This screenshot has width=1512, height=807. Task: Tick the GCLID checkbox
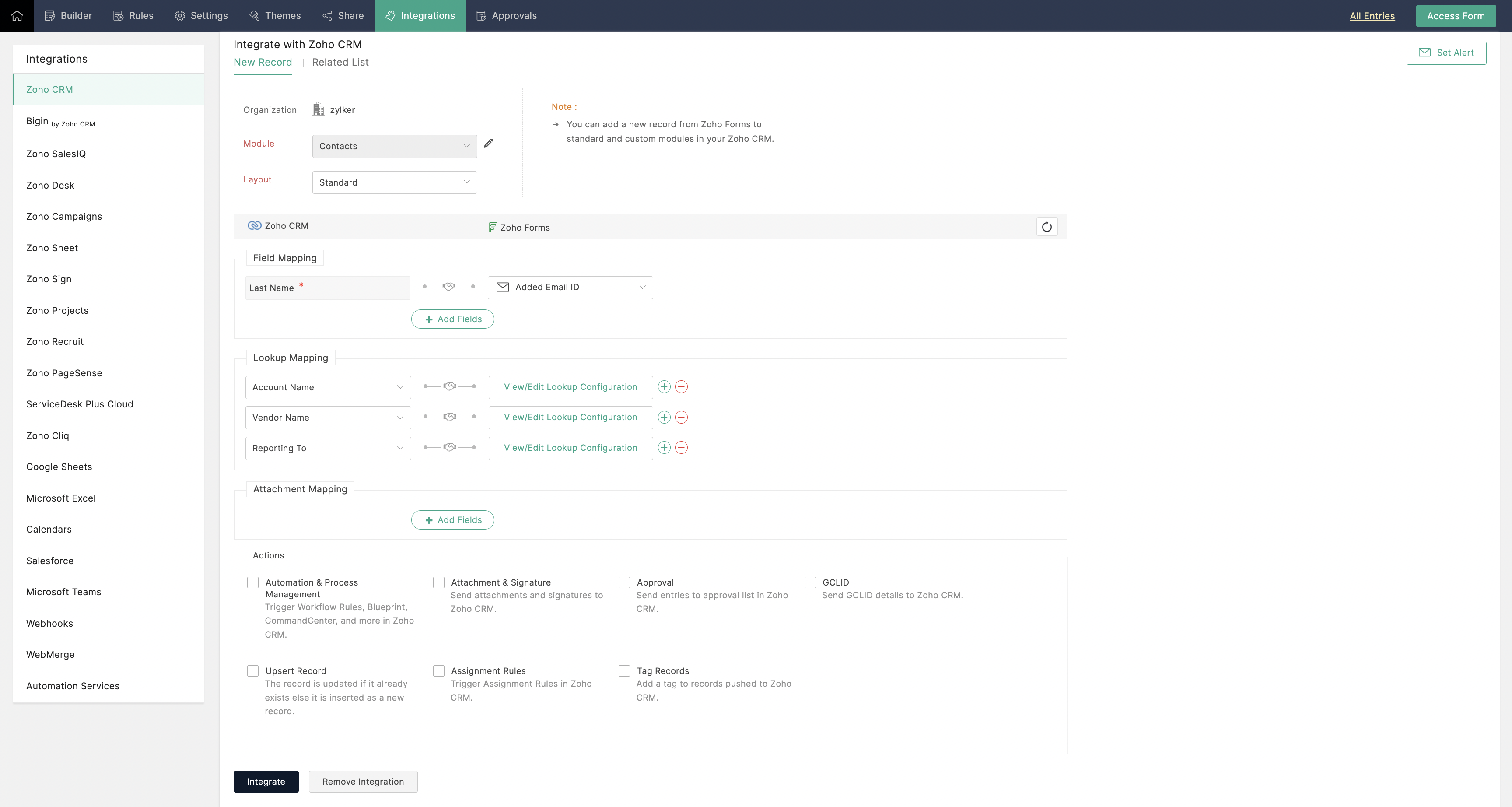(810, 582)
